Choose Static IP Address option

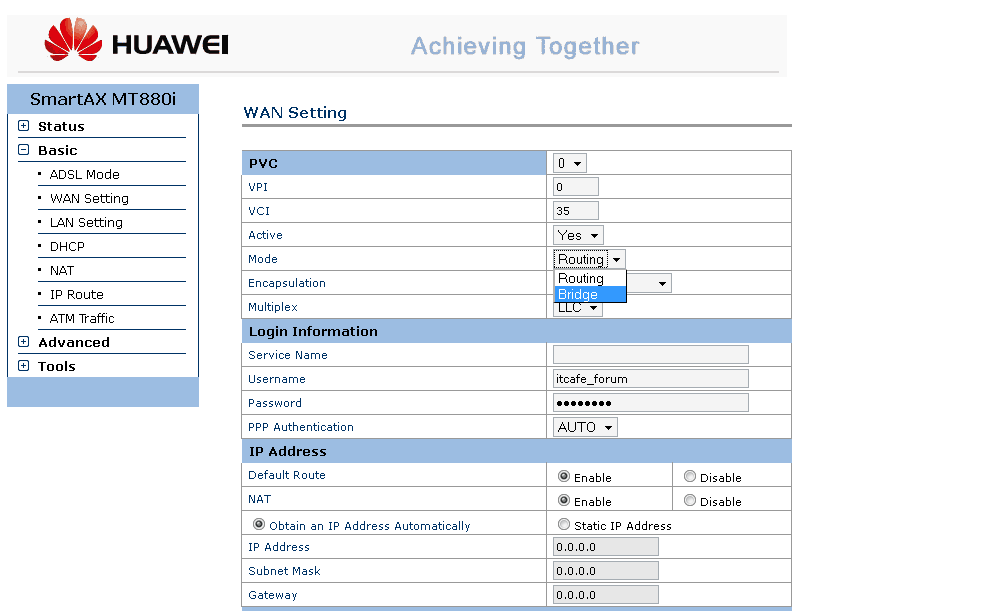pyautogui.click(x=565, y=525)
